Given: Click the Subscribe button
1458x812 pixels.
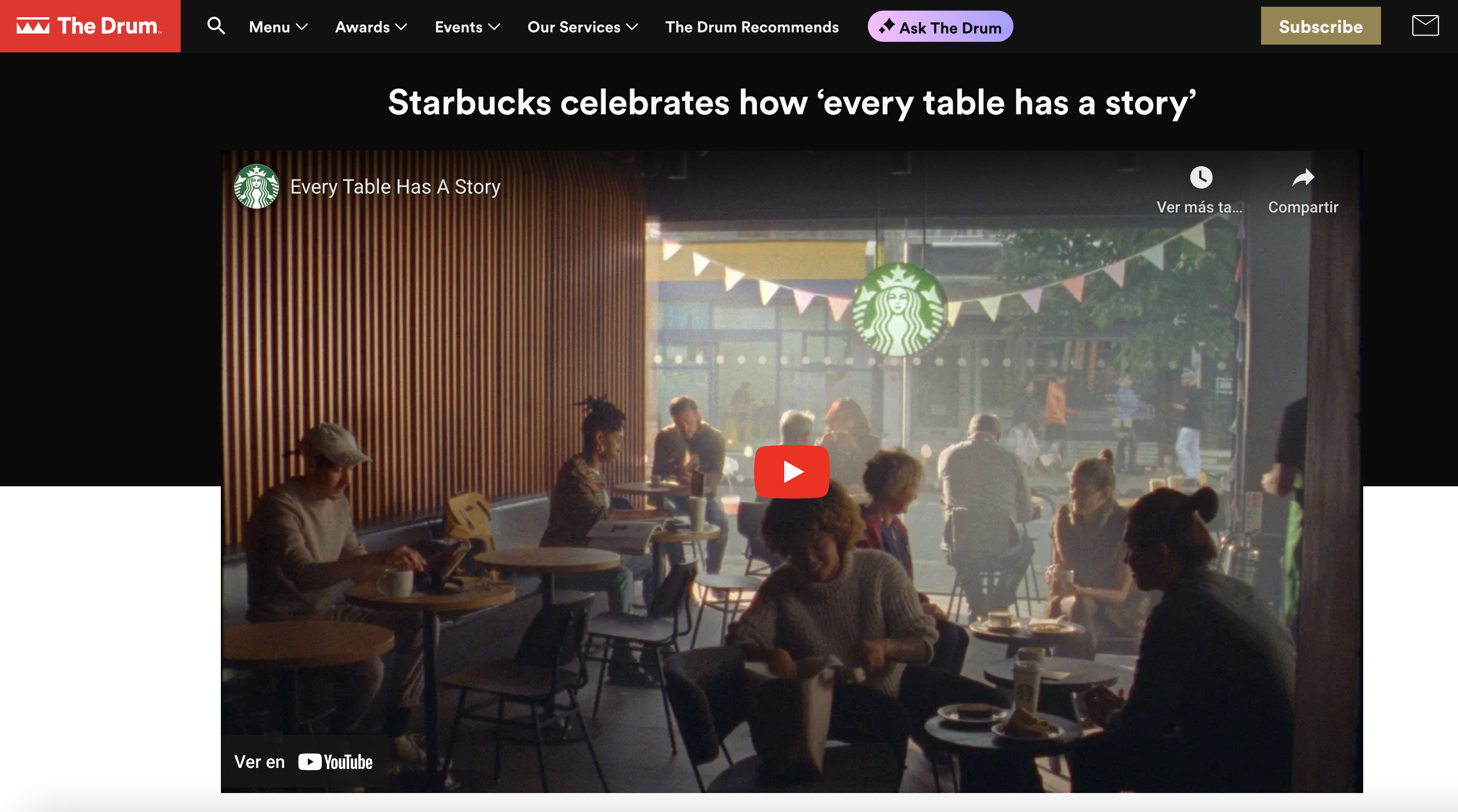Looking at the screenshot, I should (1320, 26).
